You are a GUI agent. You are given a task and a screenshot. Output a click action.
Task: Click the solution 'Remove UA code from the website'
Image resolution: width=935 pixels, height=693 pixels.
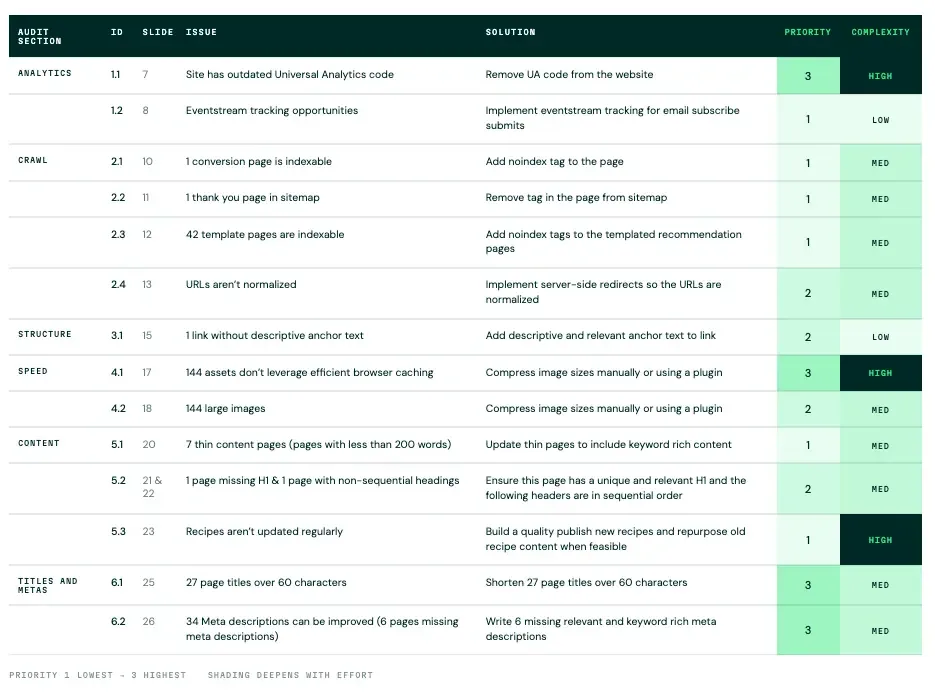tap(569, 75)
